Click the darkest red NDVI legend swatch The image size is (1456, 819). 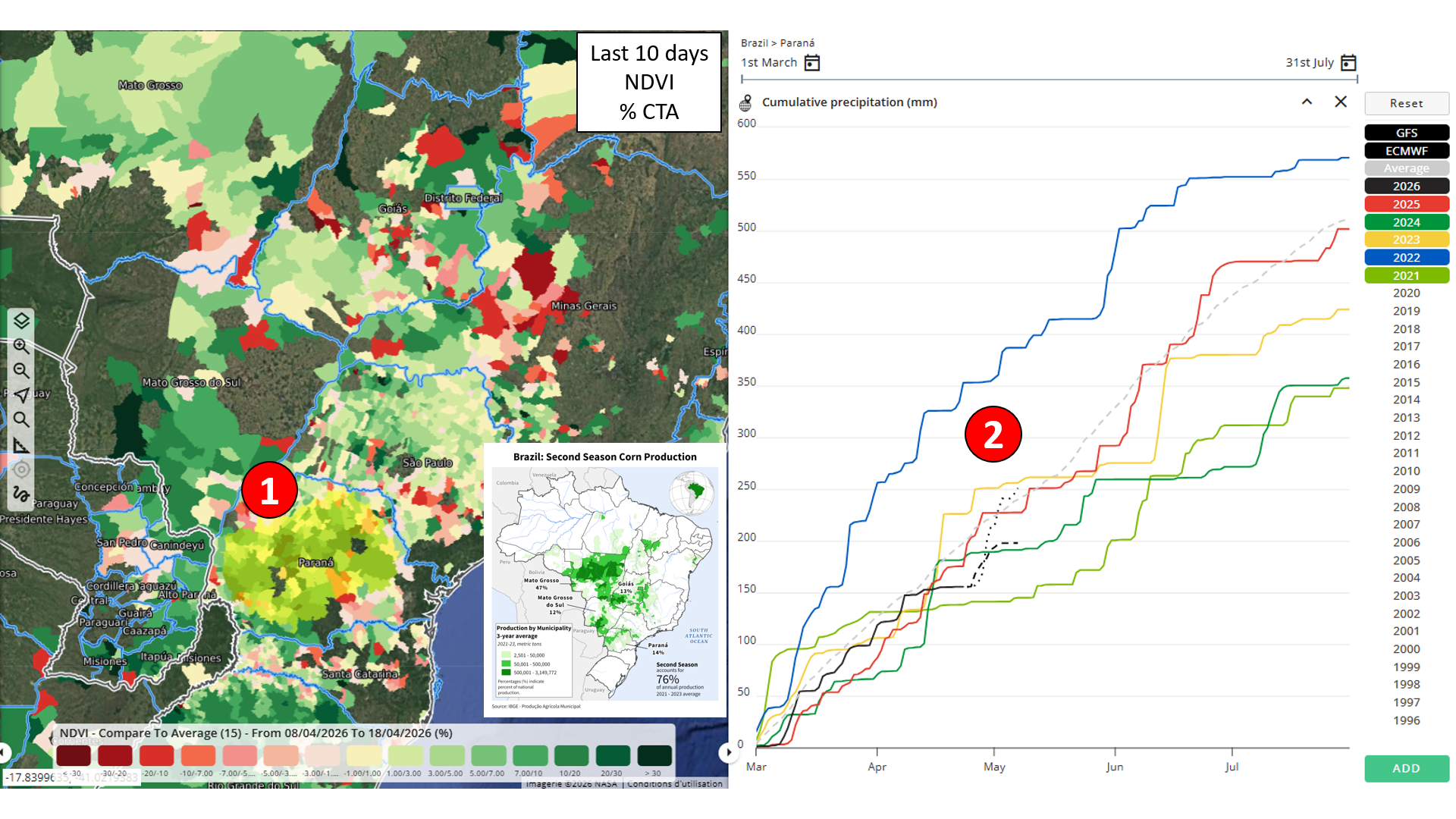74,755
